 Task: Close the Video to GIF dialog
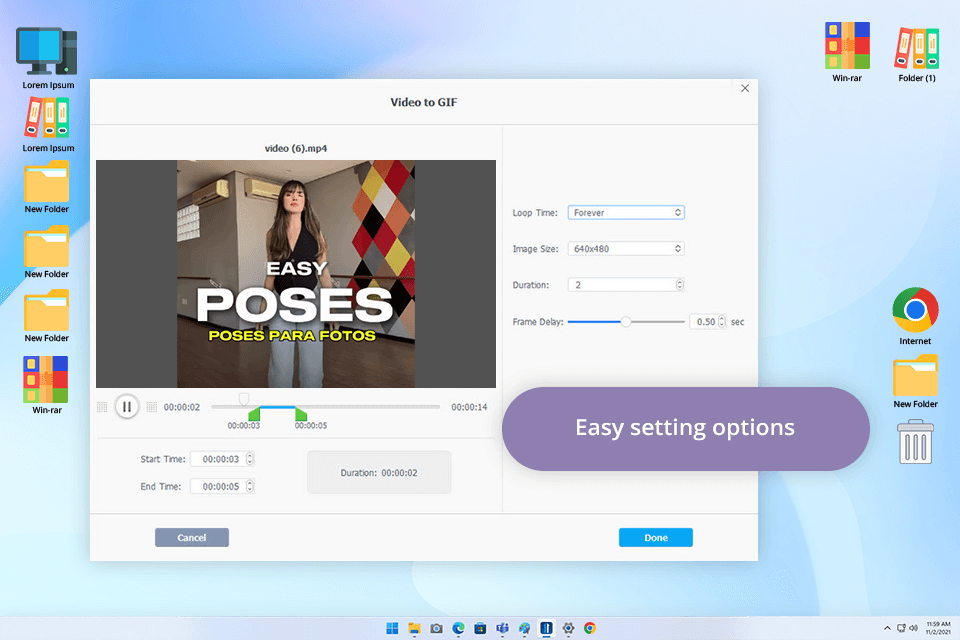(x=744, y=88)
